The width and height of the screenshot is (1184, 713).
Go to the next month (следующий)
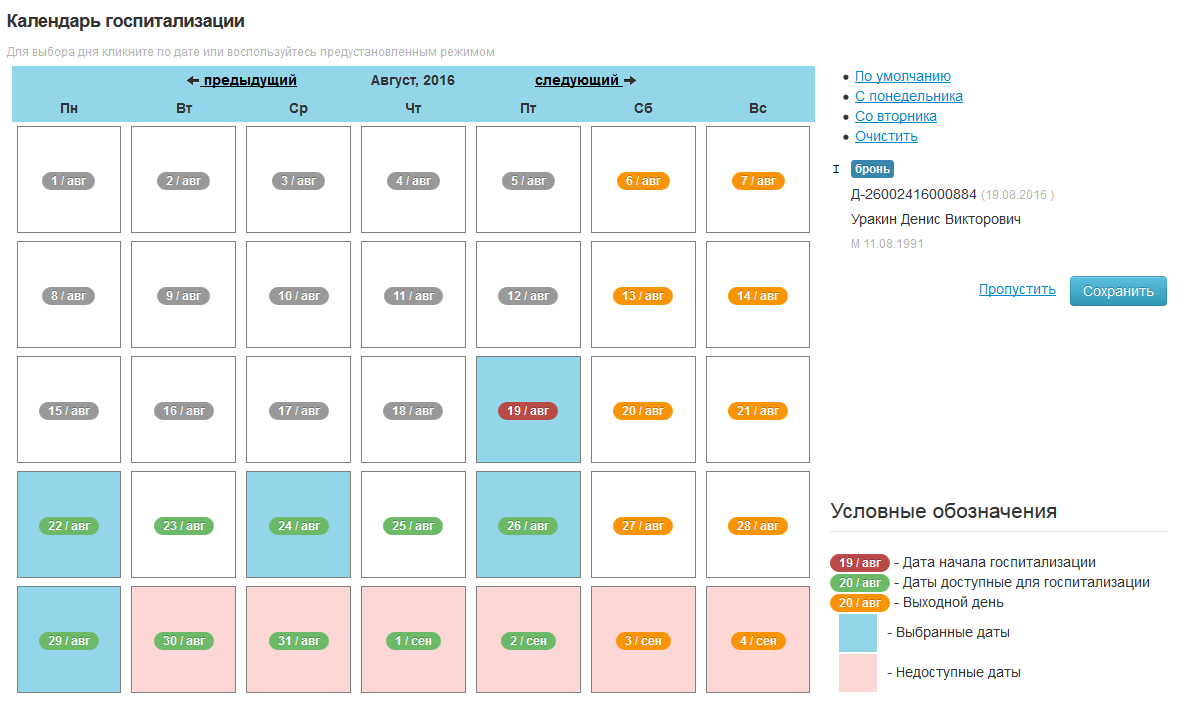click(x=585, y=80)
